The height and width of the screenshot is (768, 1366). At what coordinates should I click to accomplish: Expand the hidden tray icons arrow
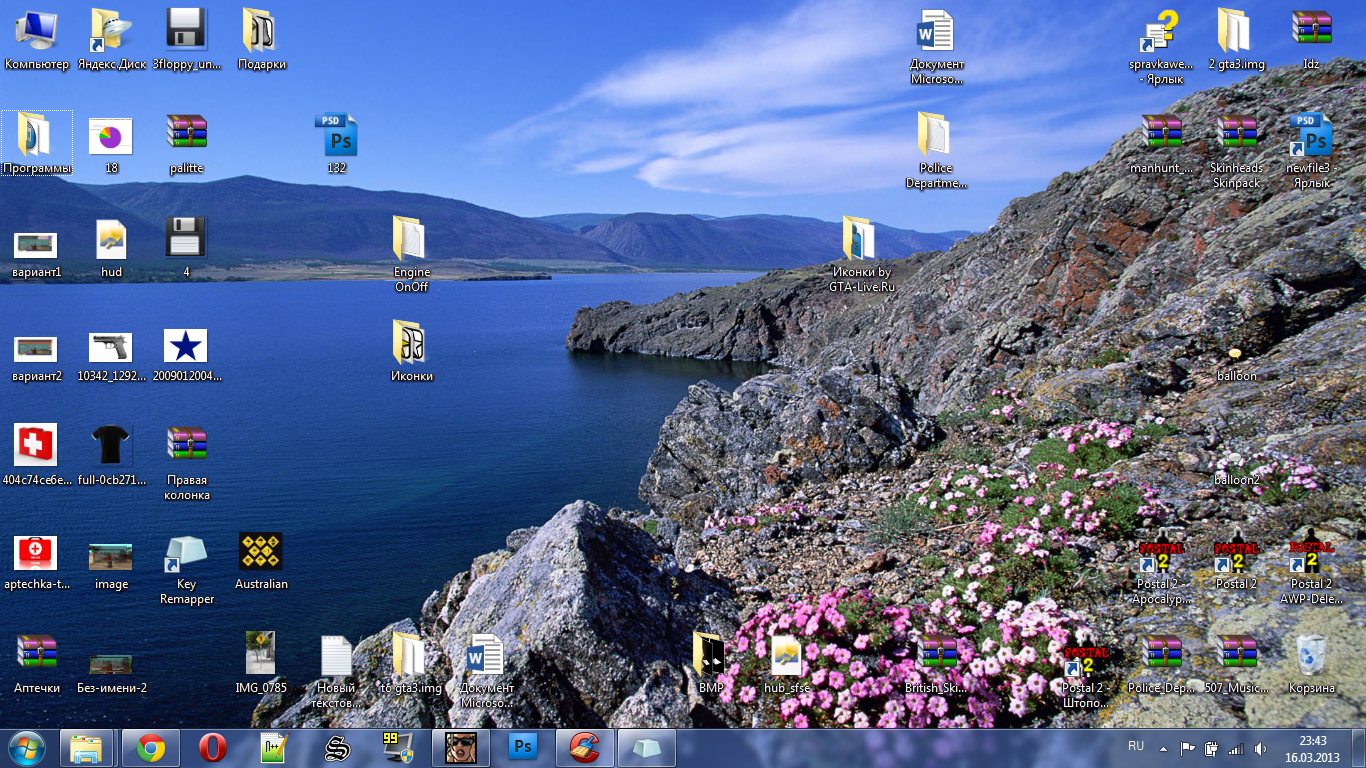pyautogui.click(x=1162, y=748)
